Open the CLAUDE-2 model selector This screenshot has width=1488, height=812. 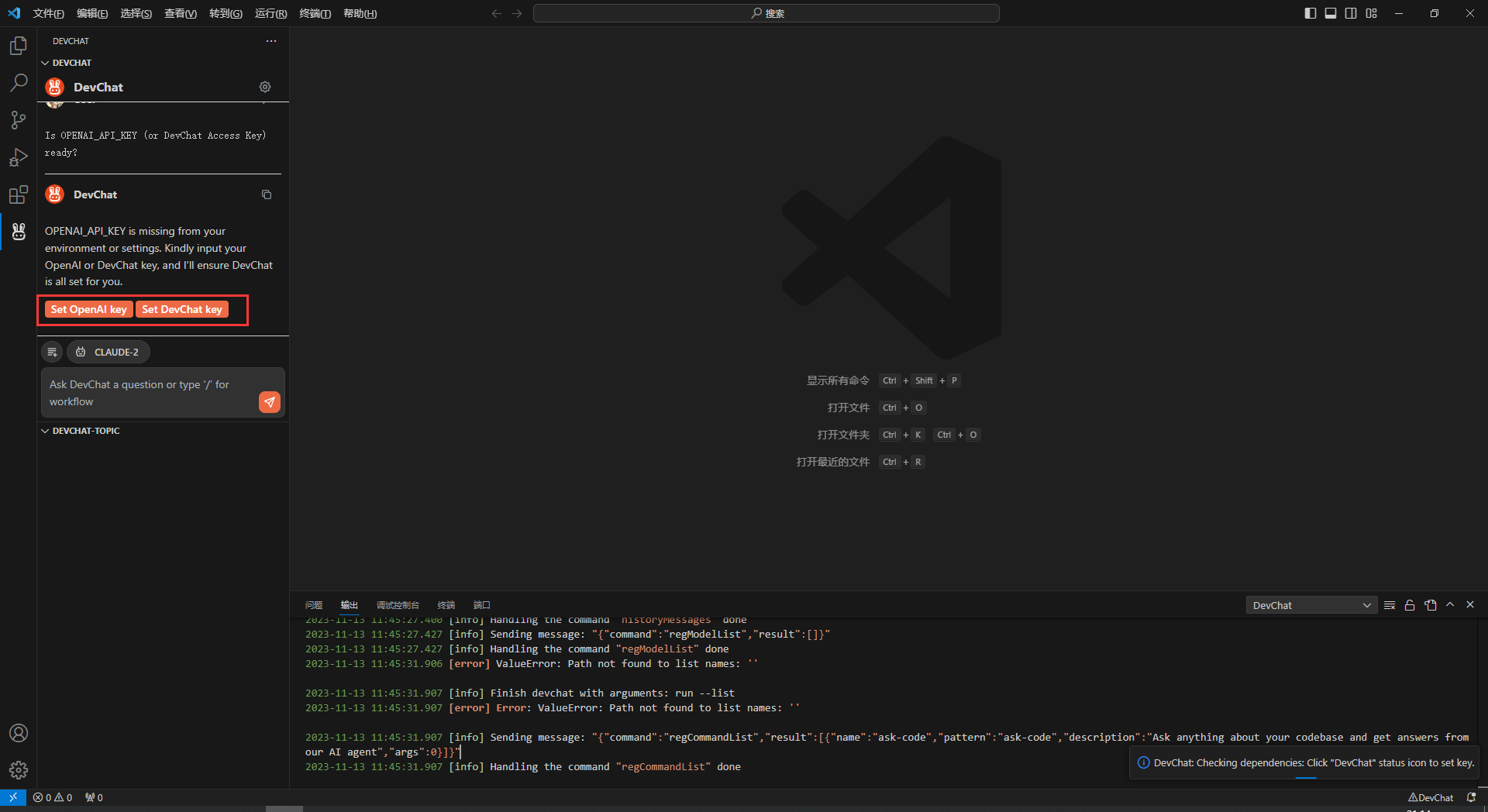(x=108, y=352)
